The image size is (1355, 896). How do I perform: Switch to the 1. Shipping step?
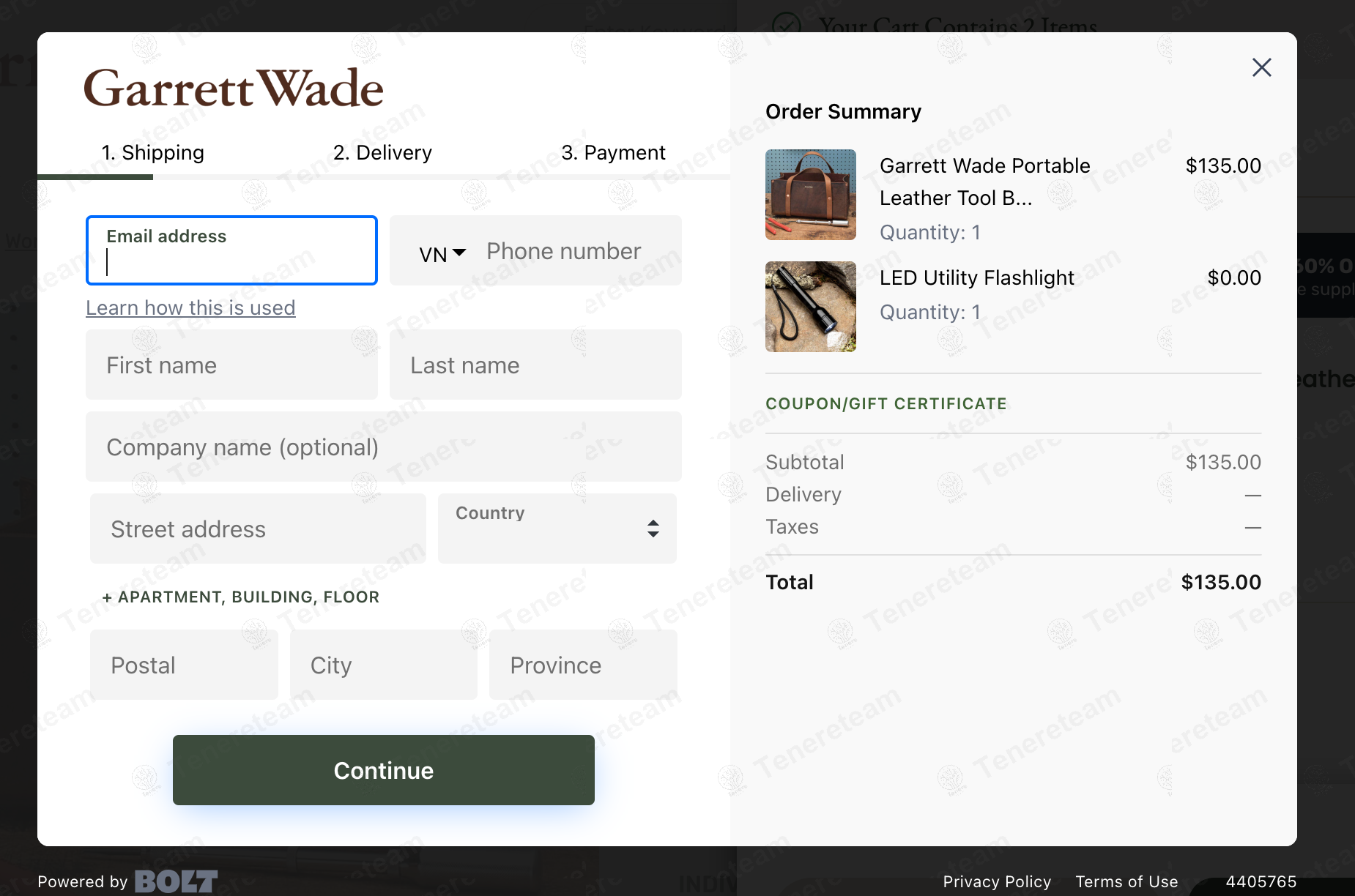click(x=152, y=152)
